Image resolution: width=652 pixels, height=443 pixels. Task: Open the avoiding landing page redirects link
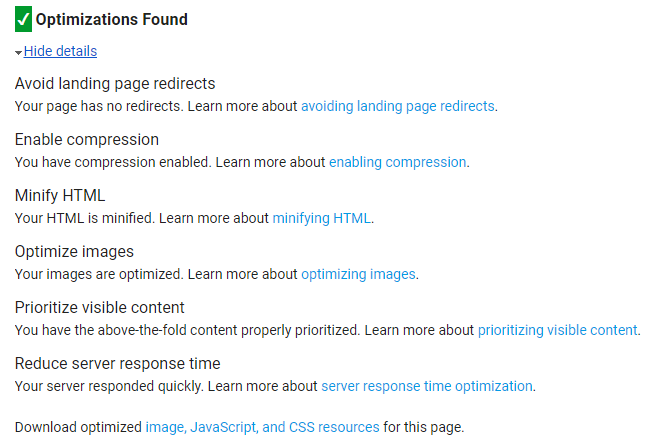(x=398, y=106)
